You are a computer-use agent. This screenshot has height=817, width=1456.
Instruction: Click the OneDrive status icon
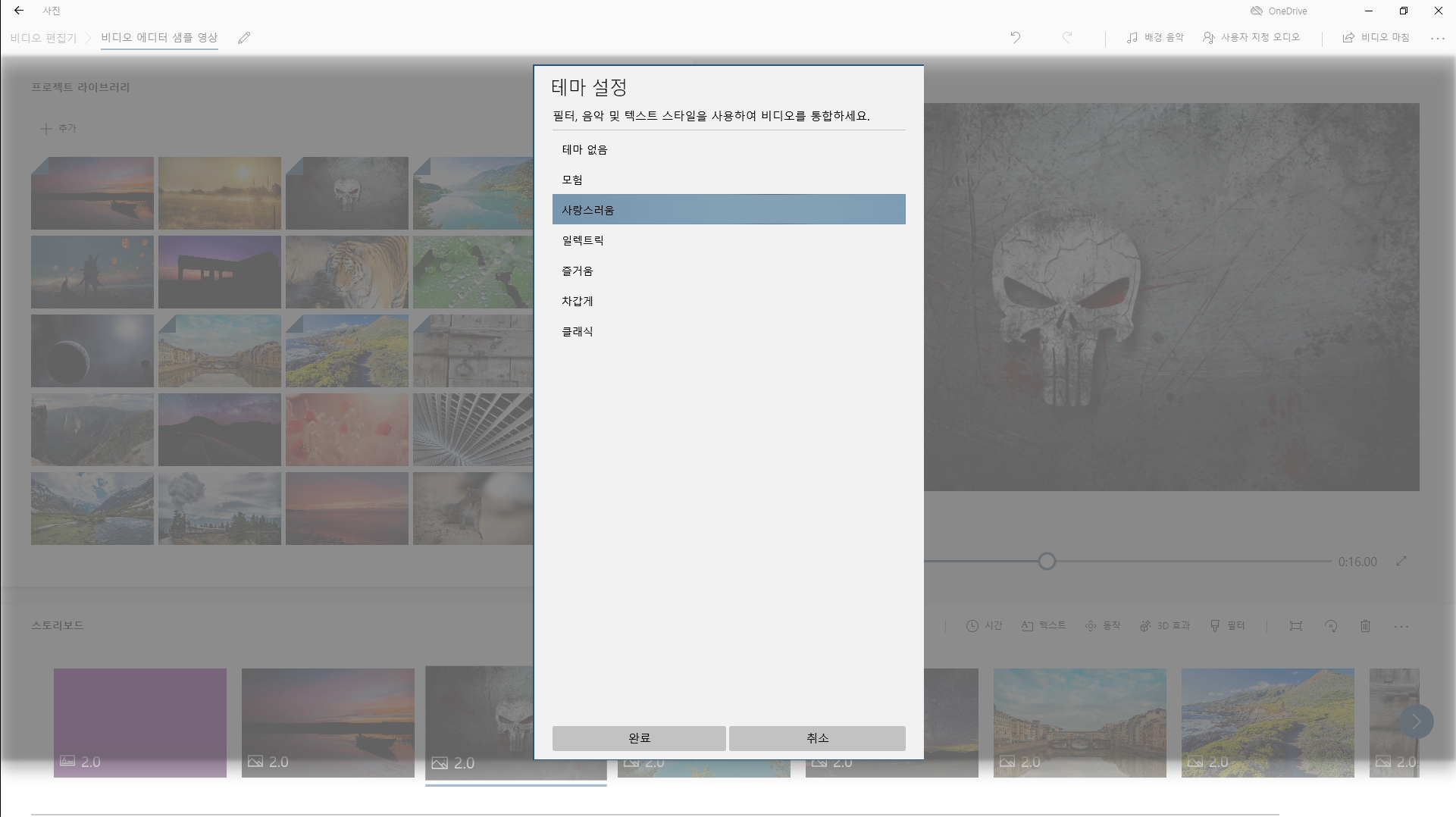click(x=1257, y=11)
